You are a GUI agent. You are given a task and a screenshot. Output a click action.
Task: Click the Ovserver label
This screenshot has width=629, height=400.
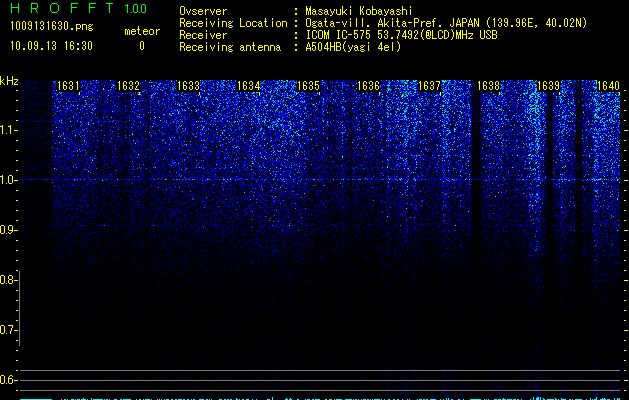(x=203, y=11)
